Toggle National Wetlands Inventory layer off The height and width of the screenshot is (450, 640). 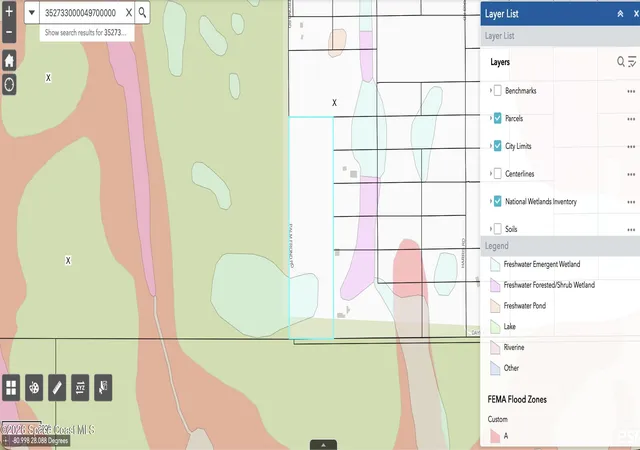coord(498,201)
